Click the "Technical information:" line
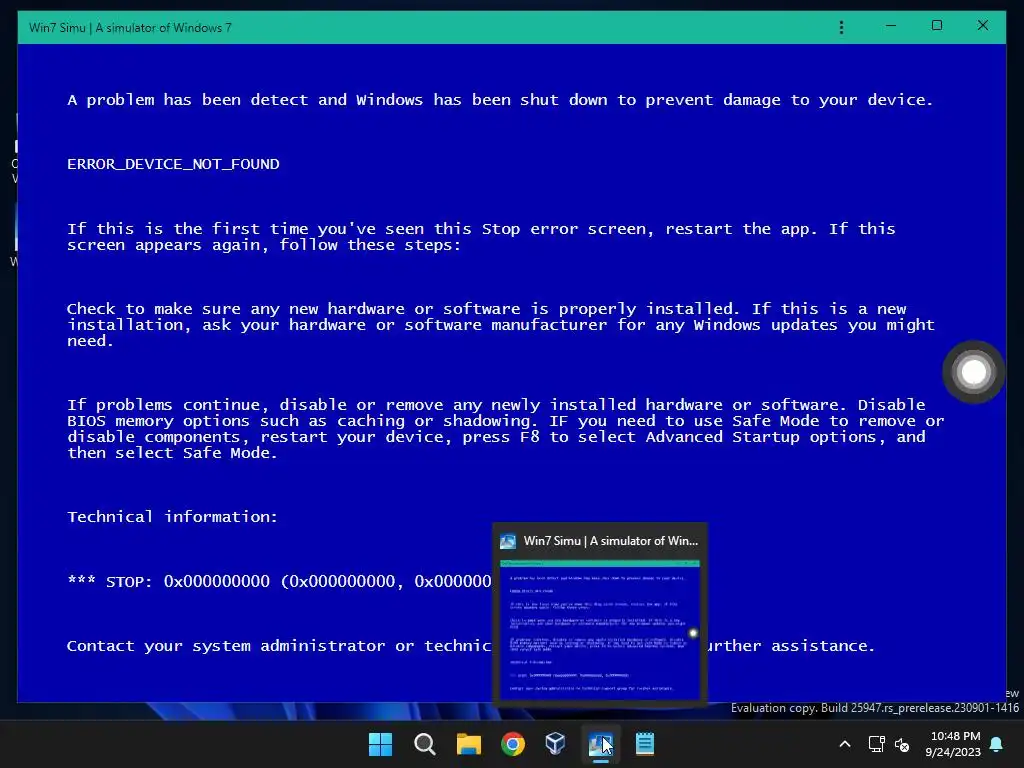This screenshot has height=768, width=1024. coord(172,517)
